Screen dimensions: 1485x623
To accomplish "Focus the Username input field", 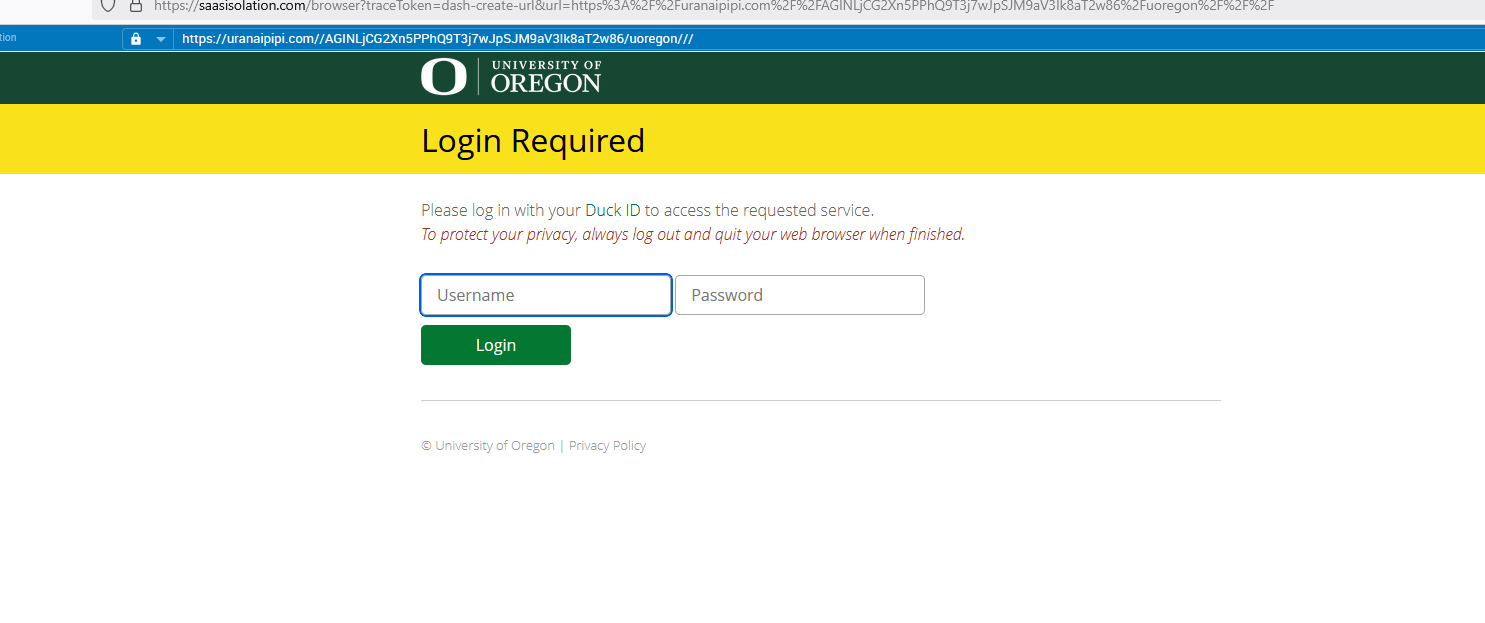I will click(x=545, y=295).
